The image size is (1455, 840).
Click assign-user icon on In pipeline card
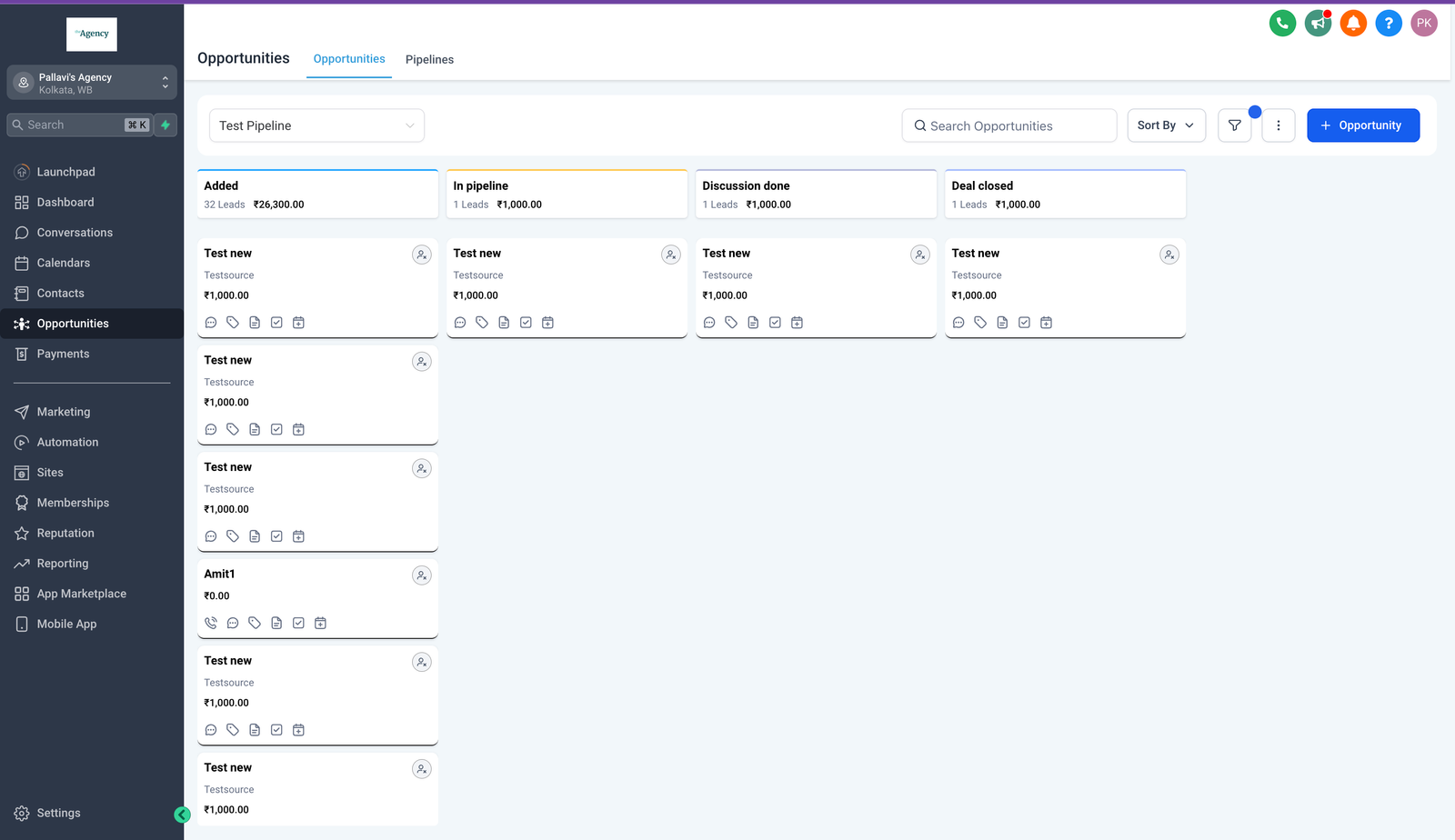(x=671, y=255)
